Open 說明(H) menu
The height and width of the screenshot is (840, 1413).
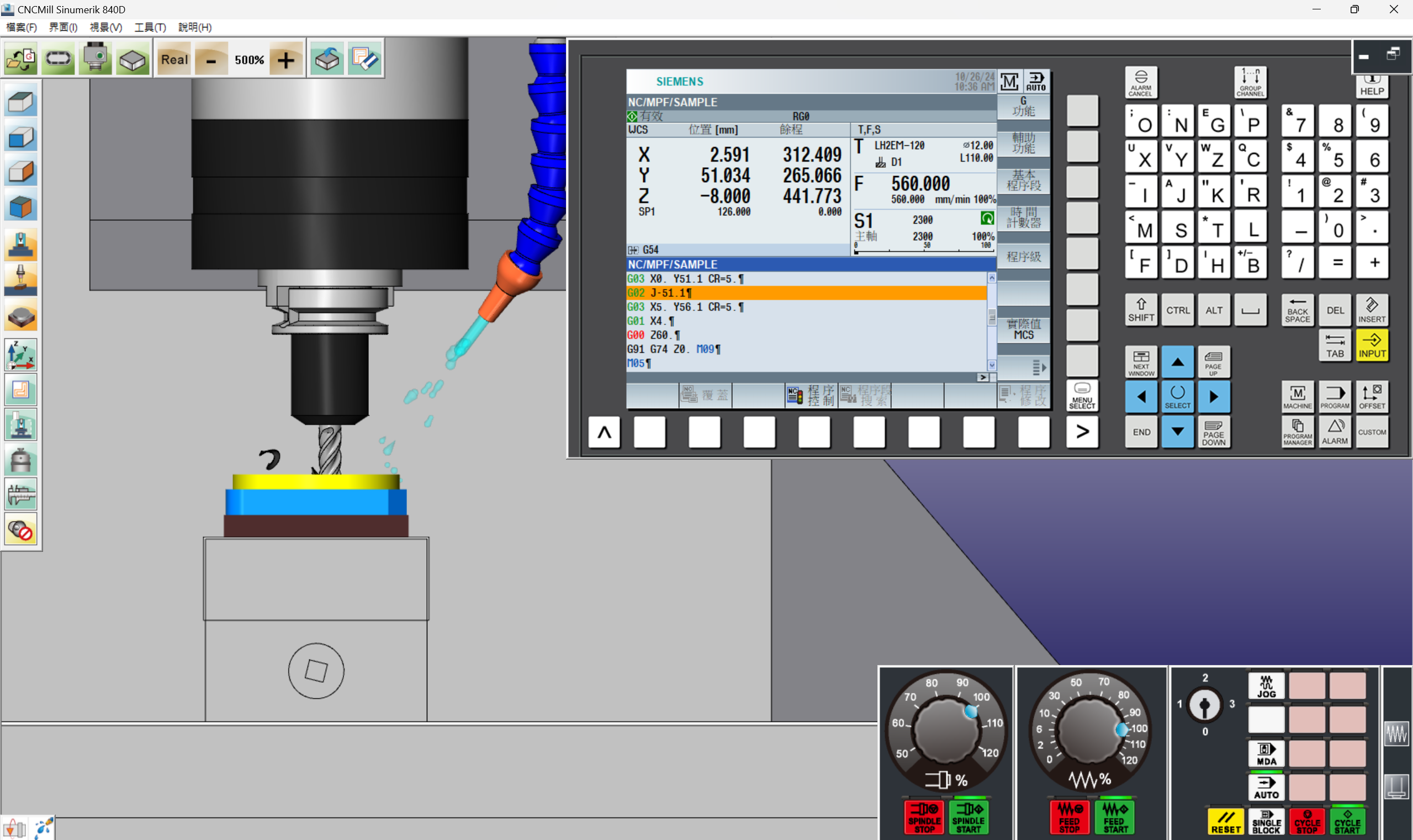(195, 27)
